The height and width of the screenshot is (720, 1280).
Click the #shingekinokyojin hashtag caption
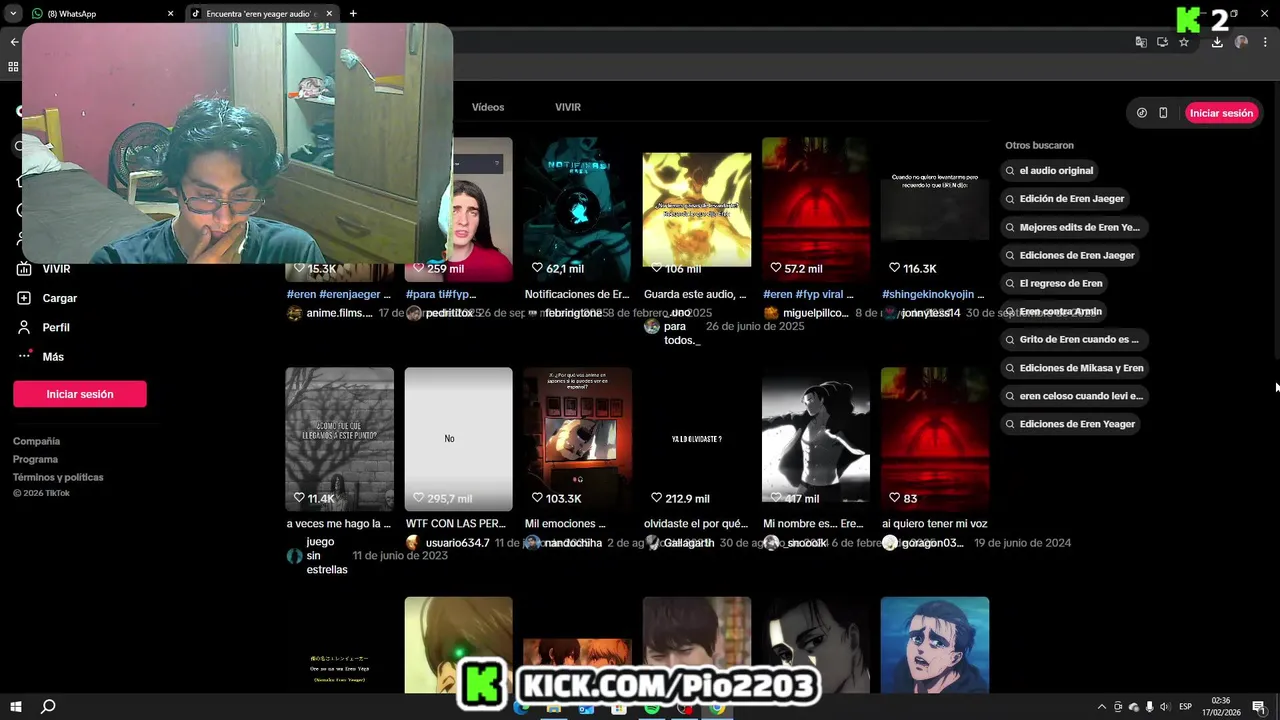[933, 295]
